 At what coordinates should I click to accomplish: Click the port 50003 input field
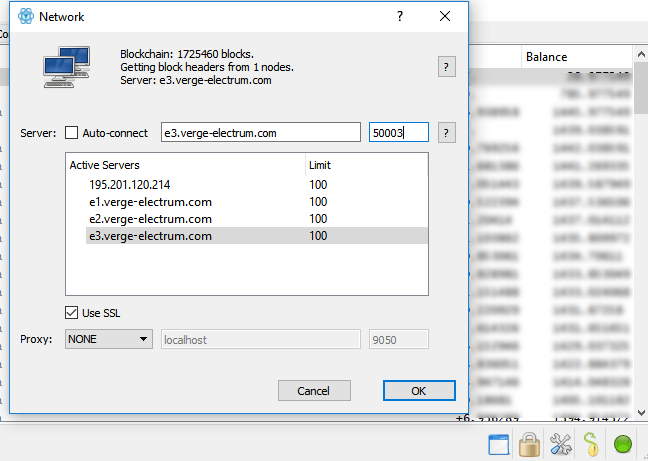[x=399, y=133]
